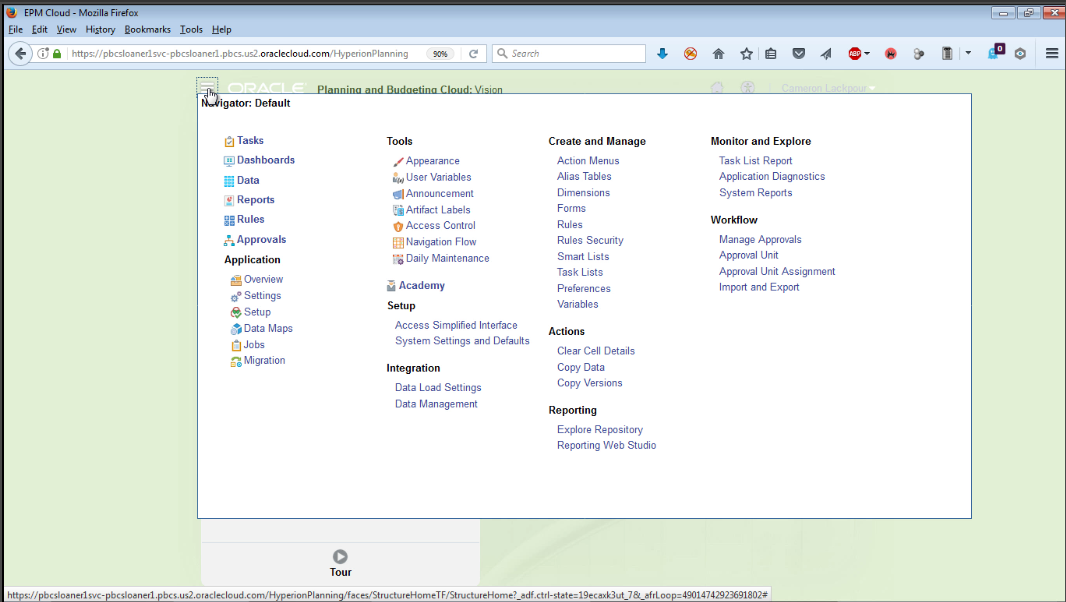1066x602 pixels.
Task: Open Firefox Tools menu
Action: 191,29
